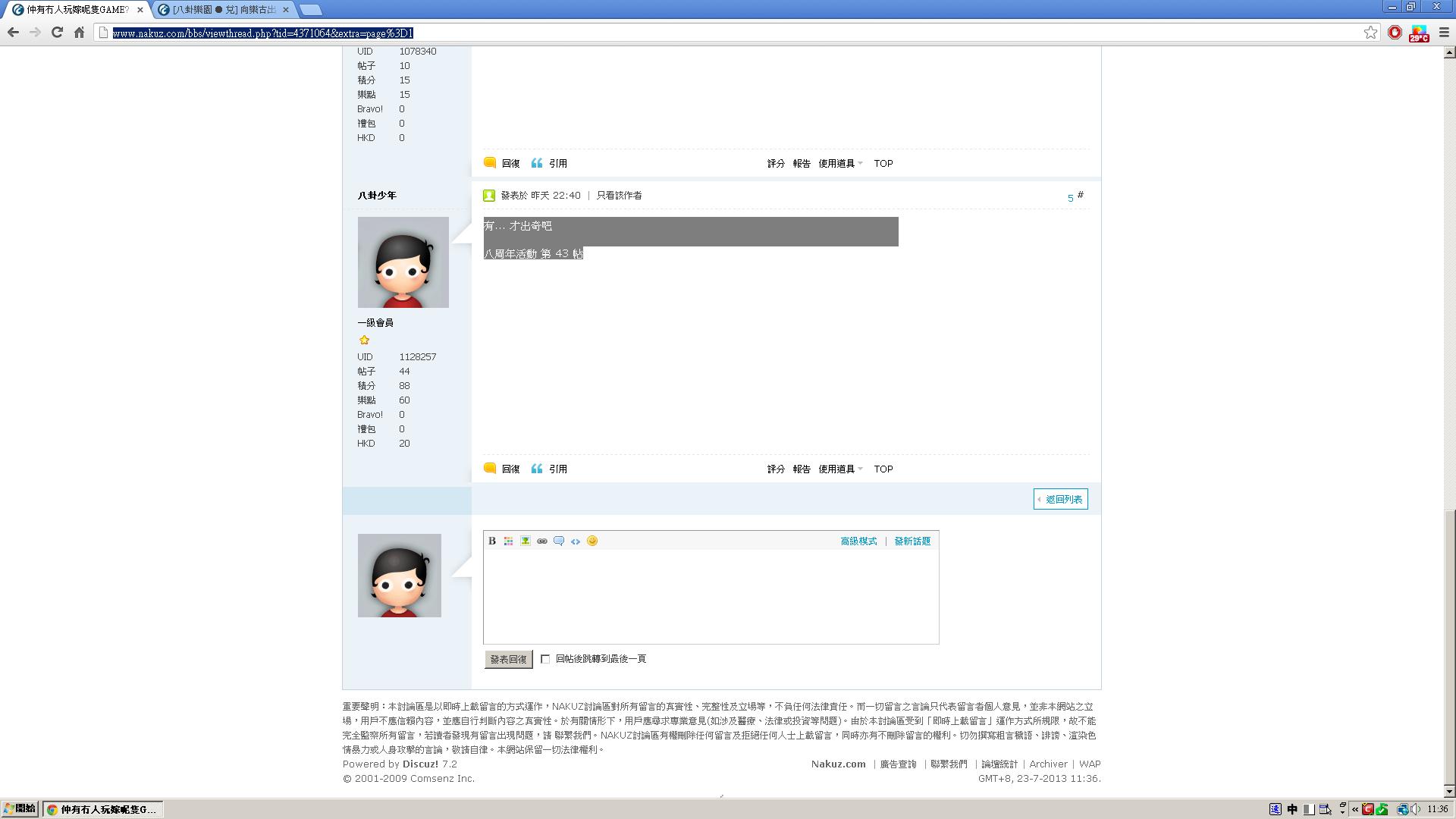Click the 返回列表 return to list button
The image size is (1456, 819).
click(x=1060, y=499)
